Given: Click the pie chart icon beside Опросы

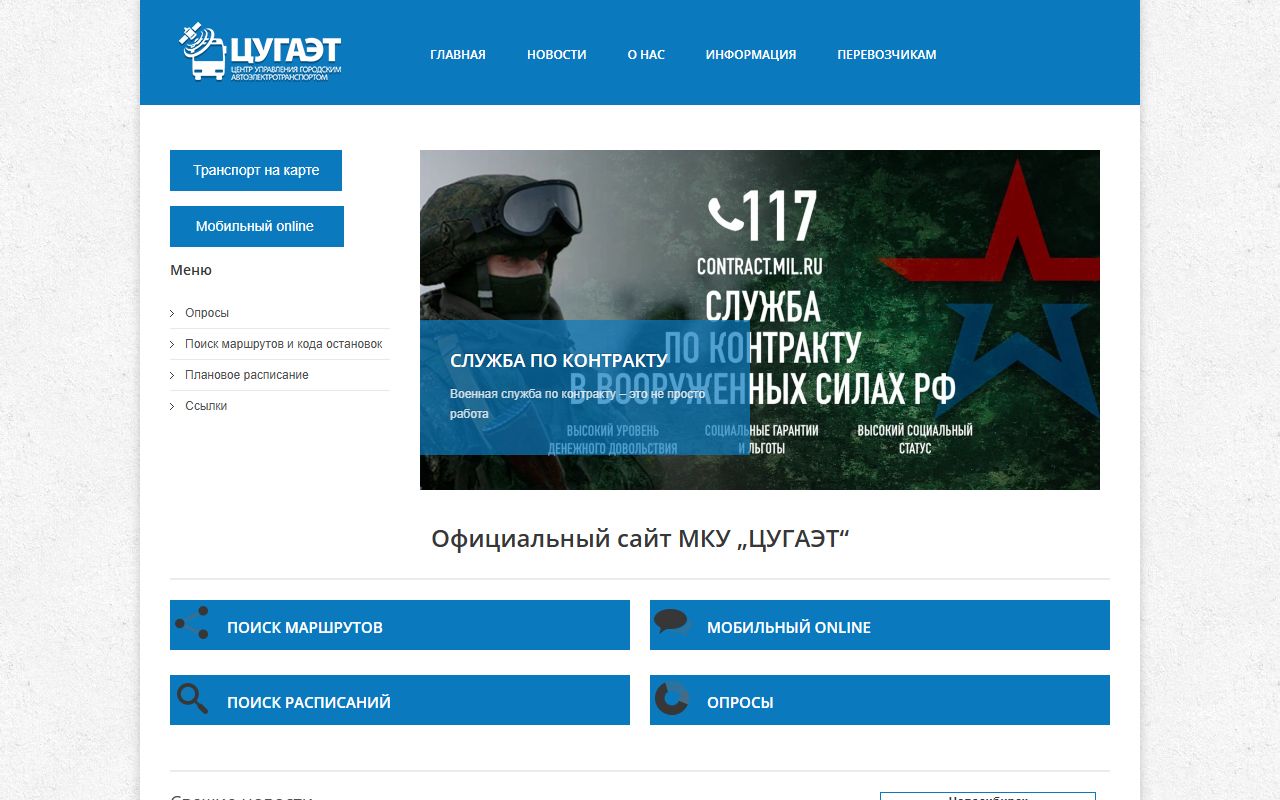Looking at the screenshot, I should (x=672, y=698).
